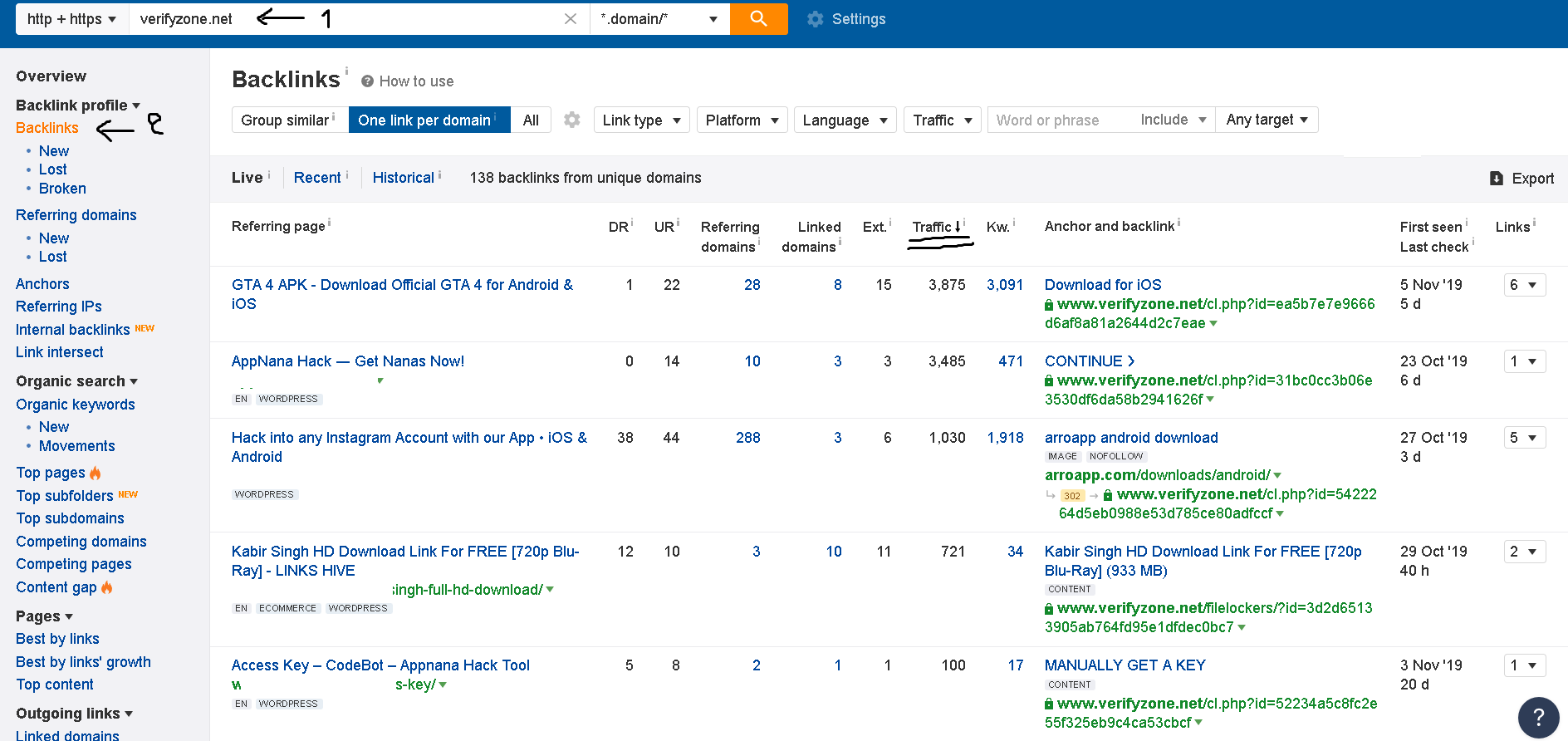This screenshot has width=1568, height=741.
Task: Expand Links dropdown for Access Key row
Action: point(1524,665)
